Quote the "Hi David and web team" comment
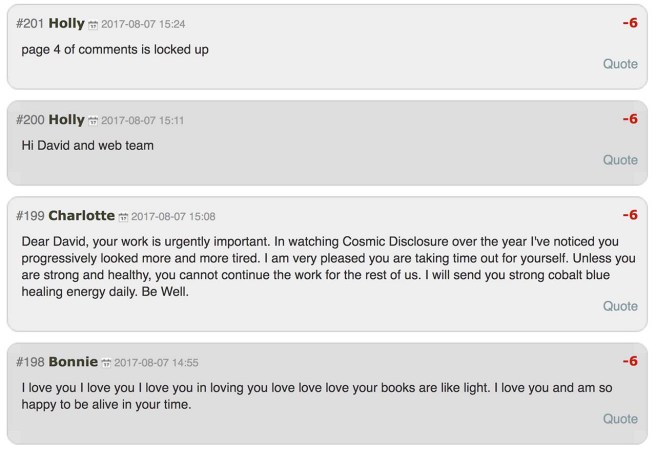The height and width of the screenshot is (451, 656). (620, 160)
